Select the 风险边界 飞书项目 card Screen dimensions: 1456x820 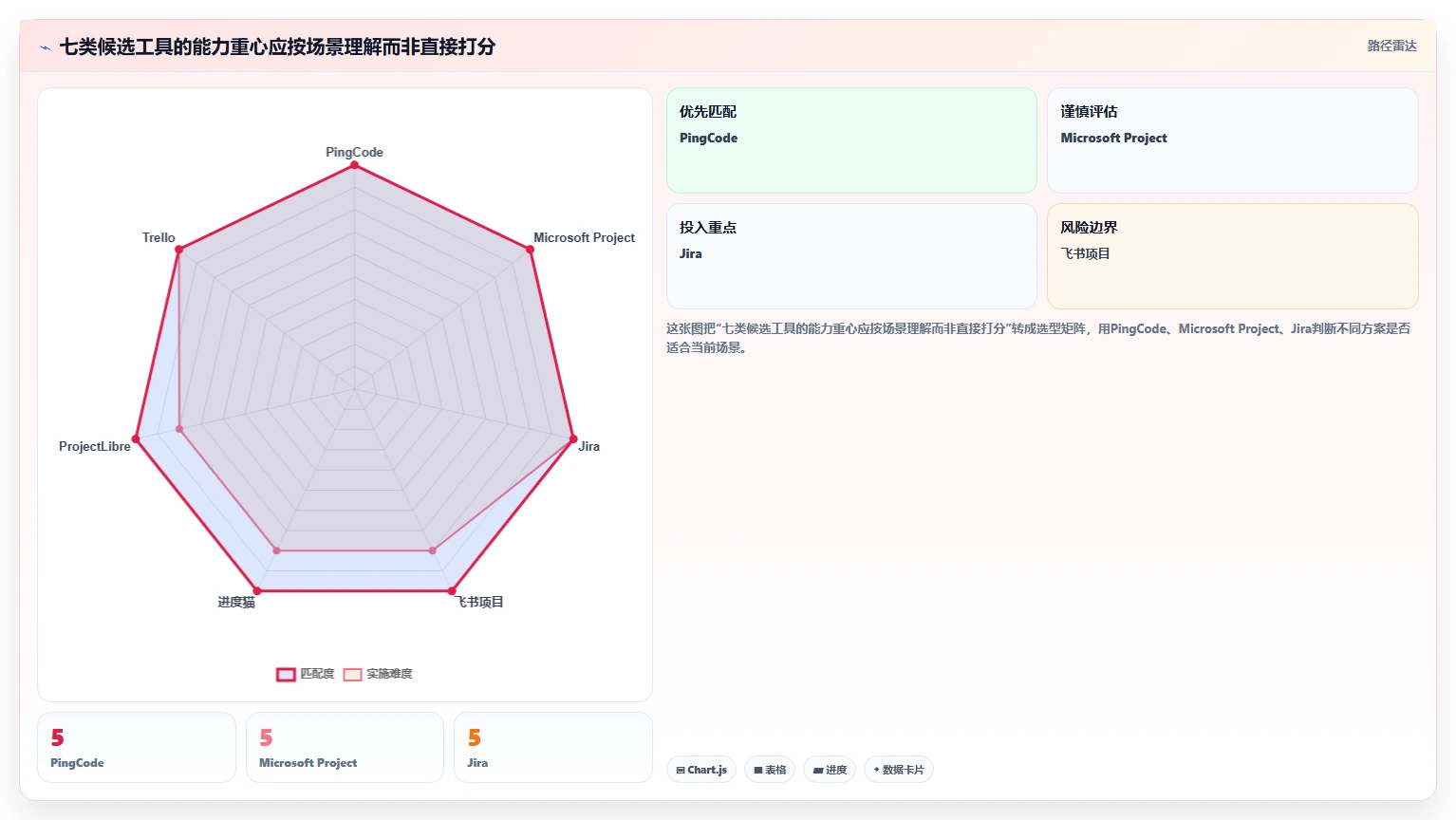click(x=1232, y=256)
